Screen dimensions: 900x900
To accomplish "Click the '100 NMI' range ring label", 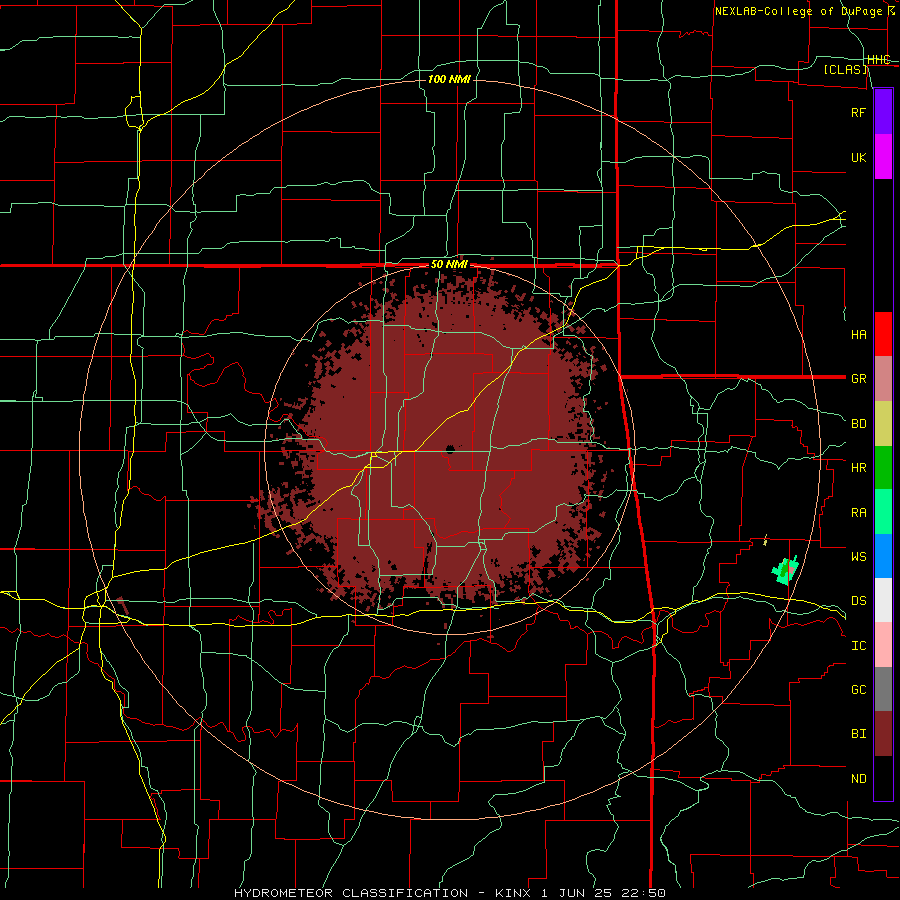I will pos(449,79).
